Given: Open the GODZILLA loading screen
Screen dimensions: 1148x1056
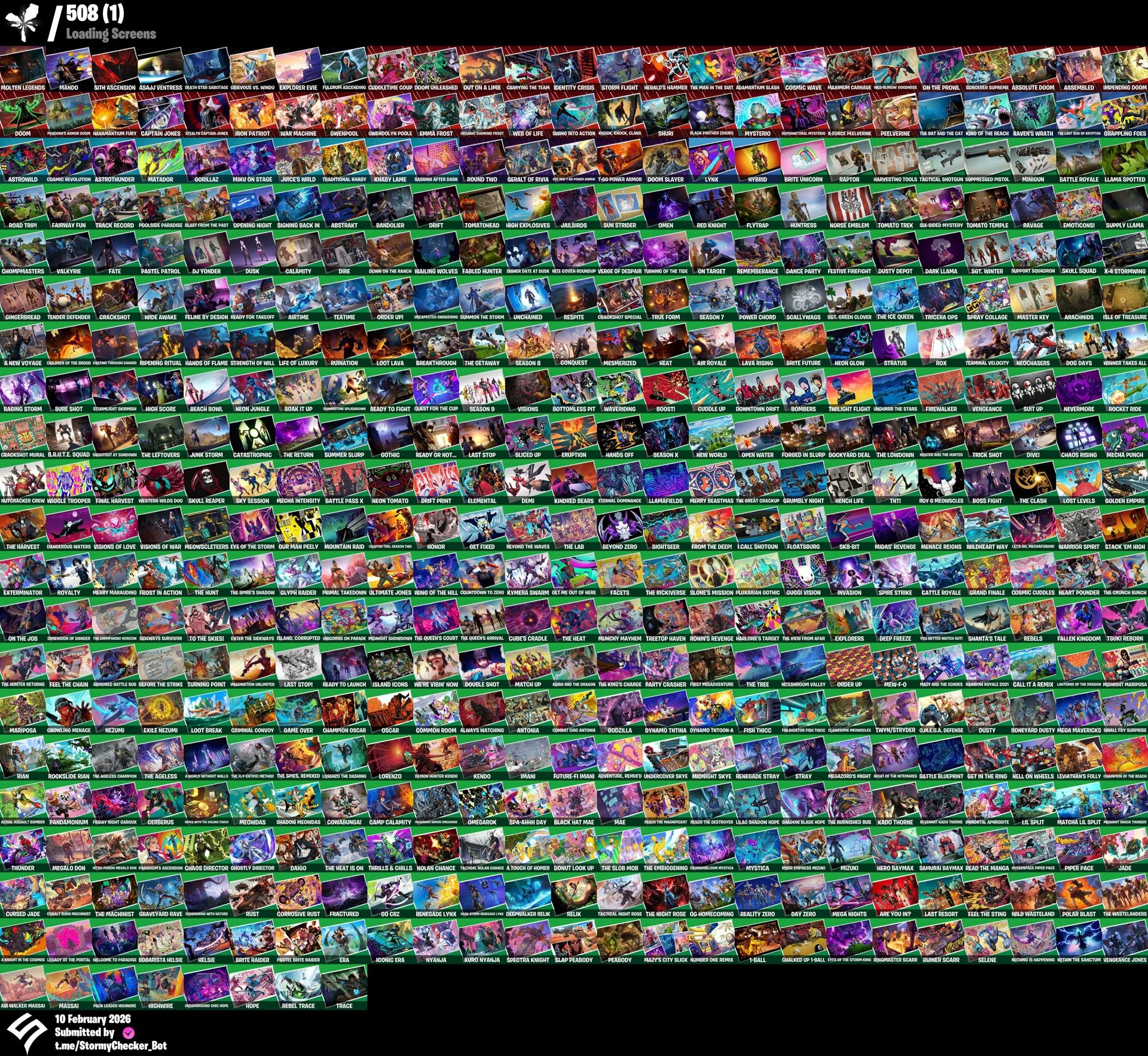Looking at the screenshot, I should coord(619,711).
